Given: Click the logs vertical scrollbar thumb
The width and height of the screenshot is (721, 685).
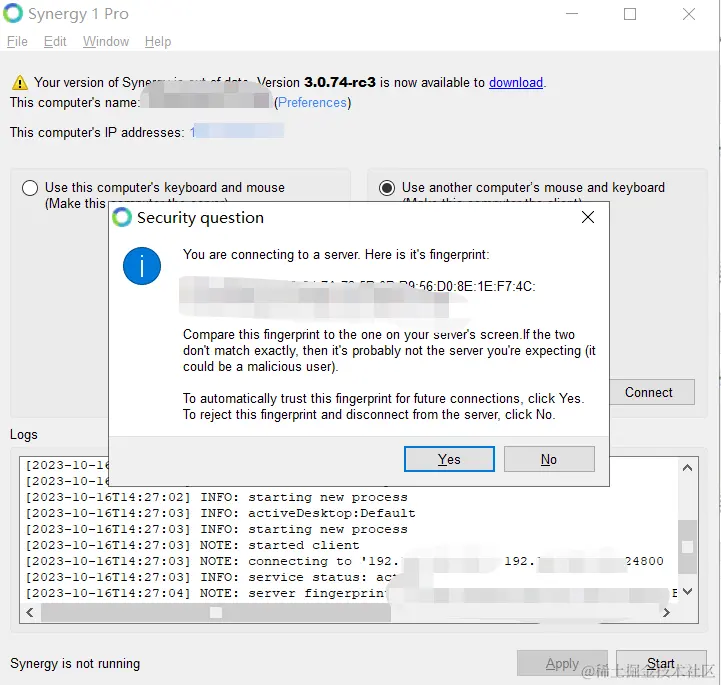Looking at the screenshot, I should 687,547.
